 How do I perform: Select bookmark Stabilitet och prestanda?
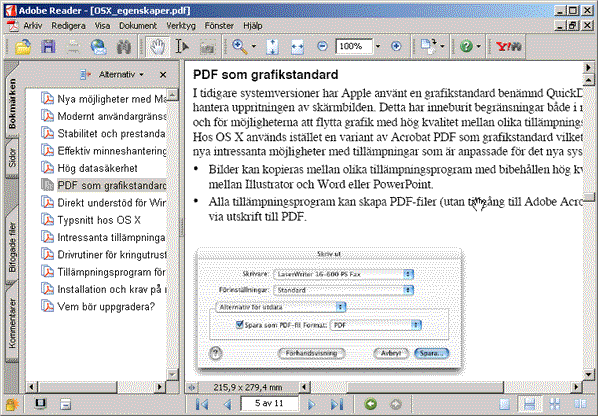pyautogui.click(x=104, y=133)
